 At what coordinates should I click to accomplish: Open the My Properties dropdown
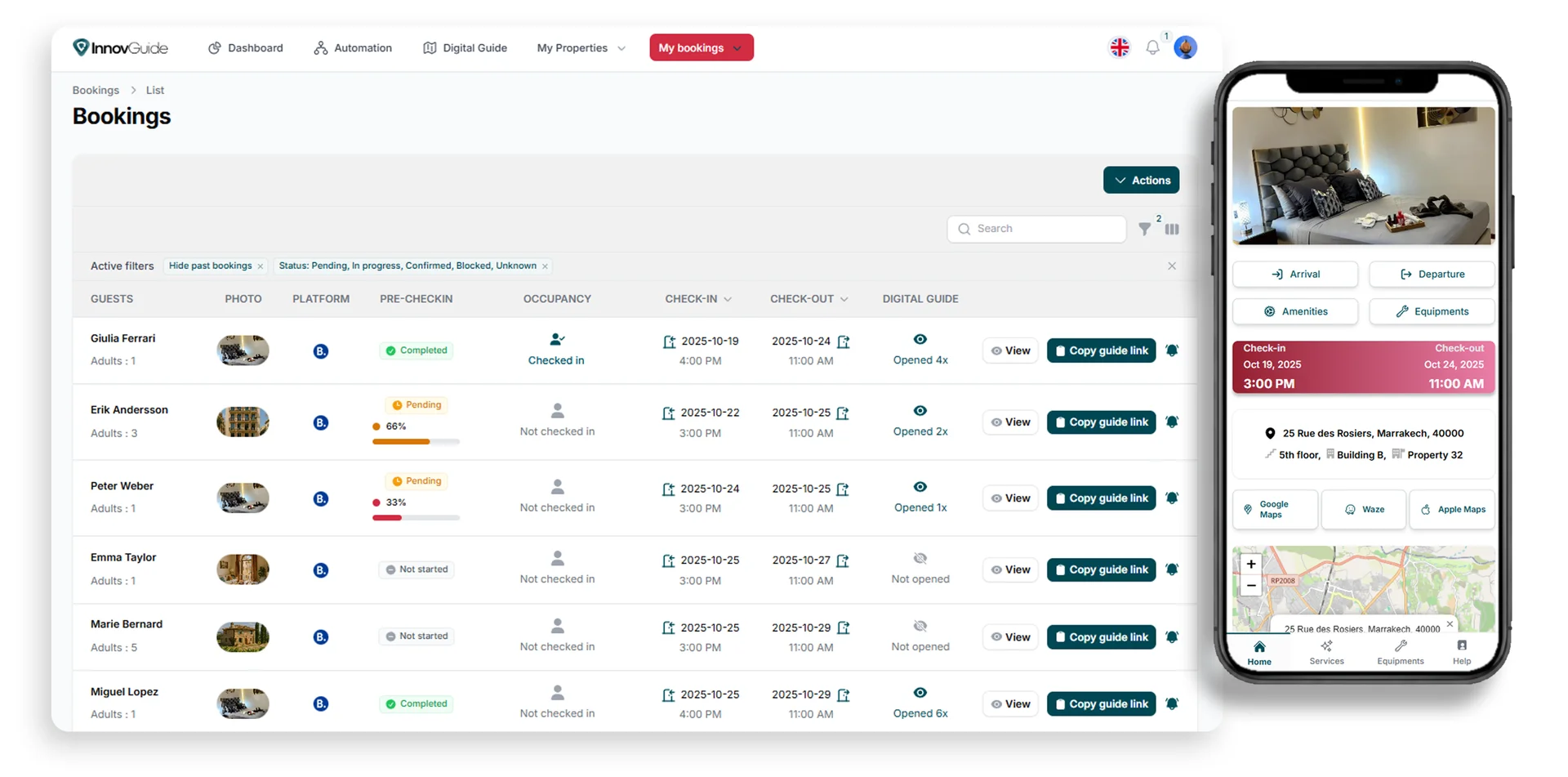(579, 47)
